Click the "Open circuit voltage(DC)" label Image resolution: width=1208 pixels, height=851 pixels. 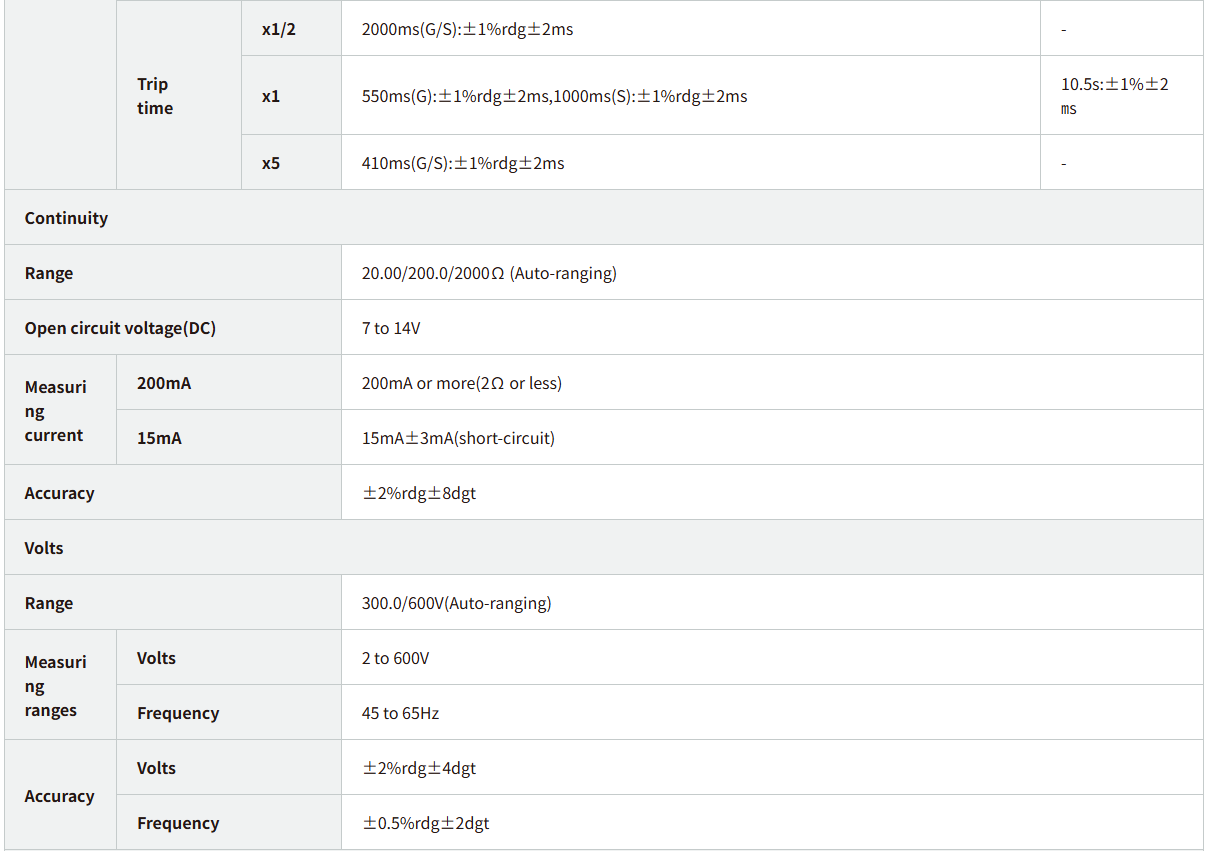tap(120, 328)
